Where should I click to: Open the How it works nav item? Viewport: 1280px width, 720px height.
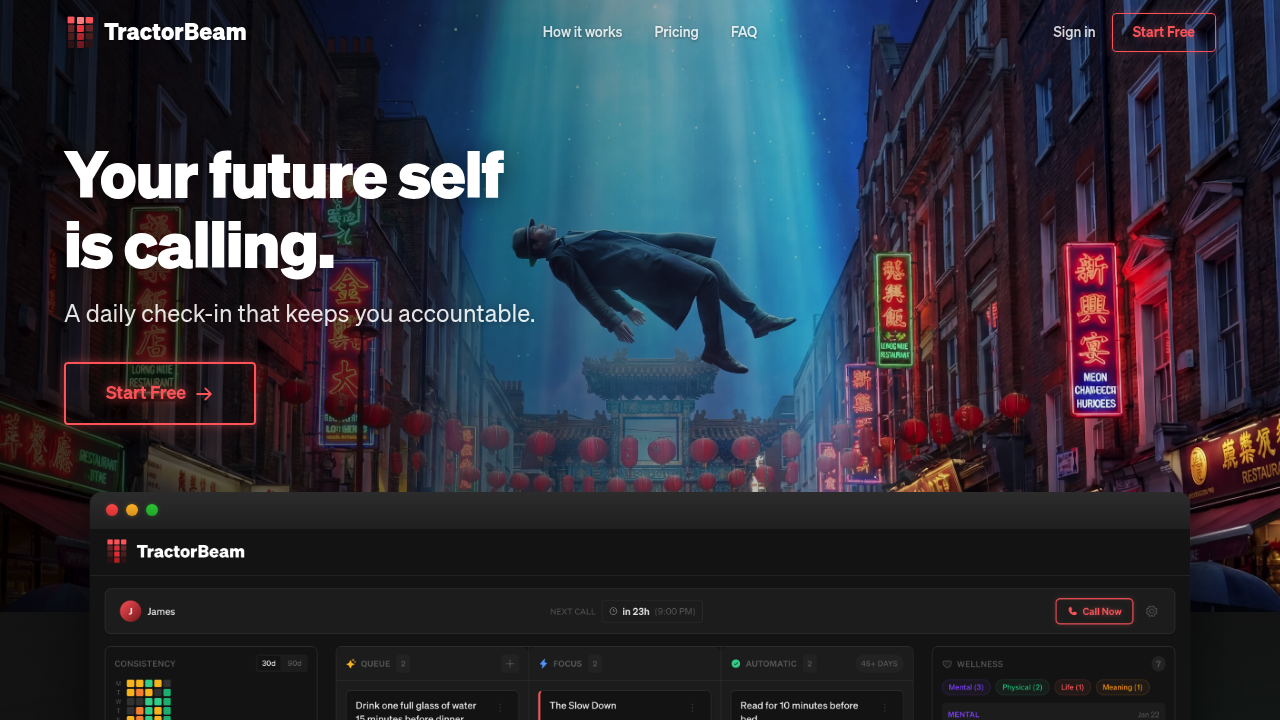click(582, 32)
